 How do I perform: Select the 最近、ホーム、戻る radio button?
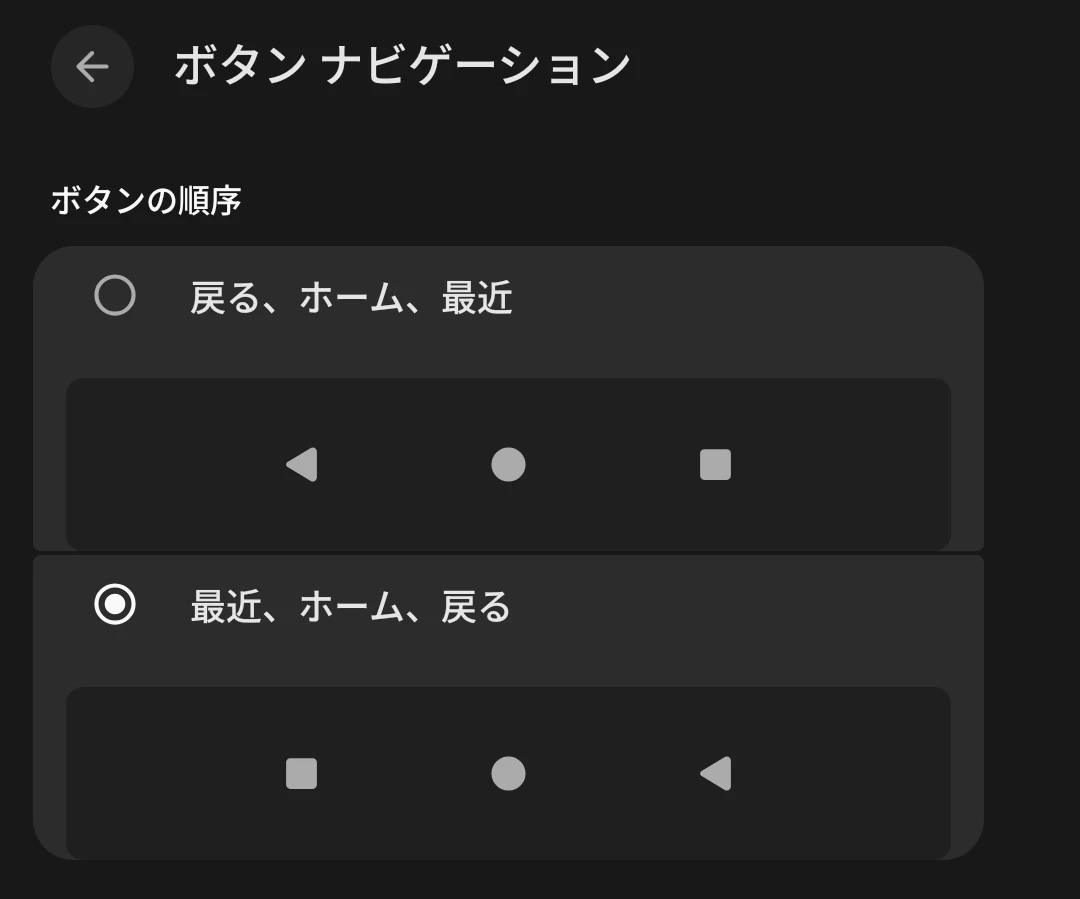click(115, 605)
